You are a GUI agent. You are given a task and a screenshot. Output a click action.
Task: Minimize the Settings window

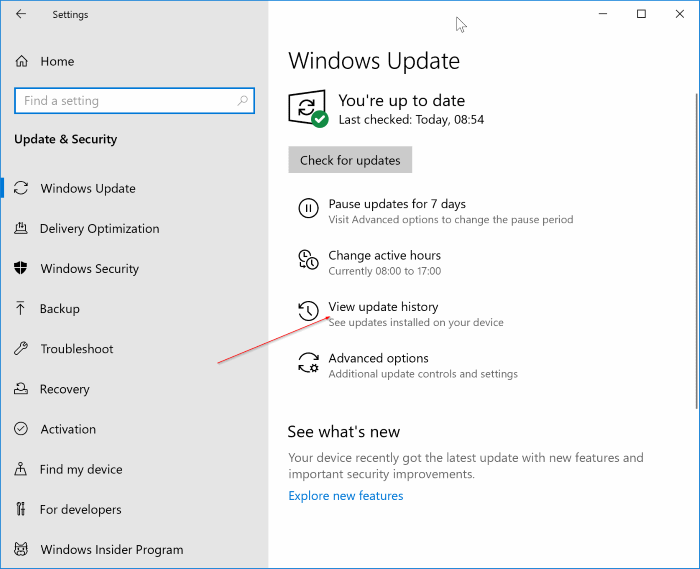(x=603, y=14)
